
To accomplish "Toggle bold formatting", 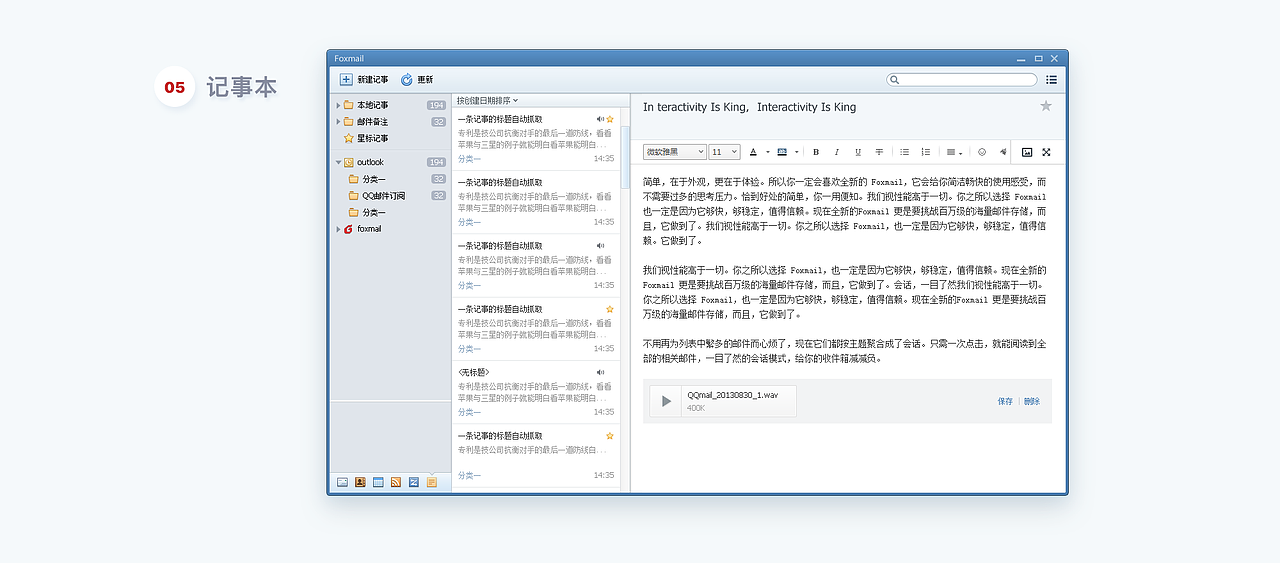I will click(816, 152).
